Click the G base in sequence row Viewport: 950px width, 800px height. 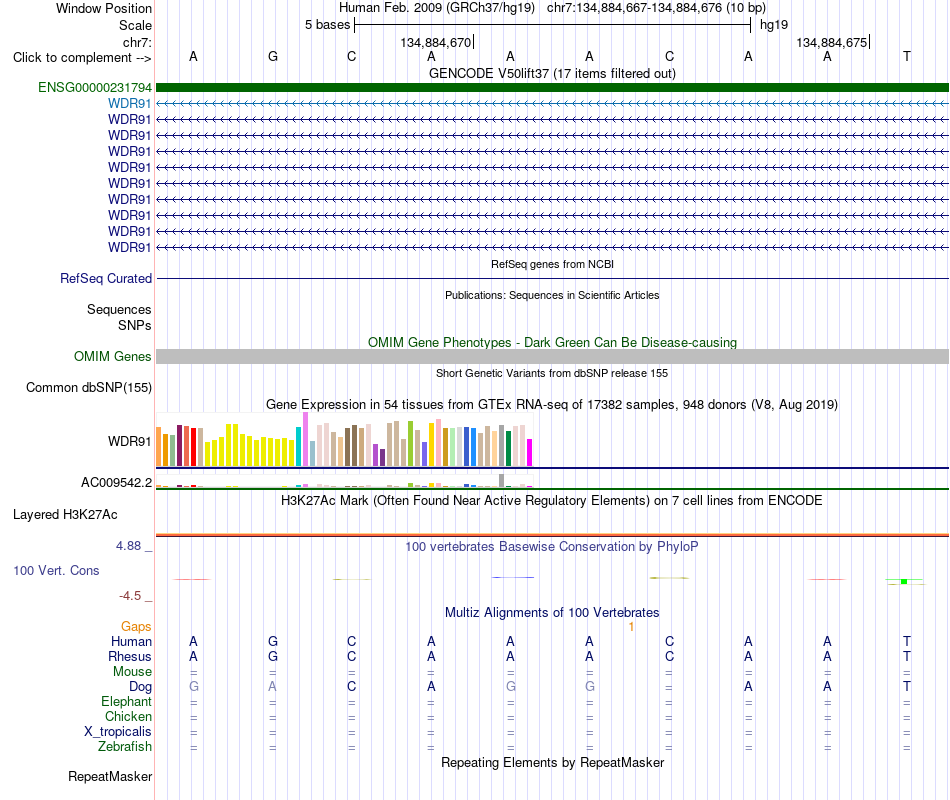[273, 56]
